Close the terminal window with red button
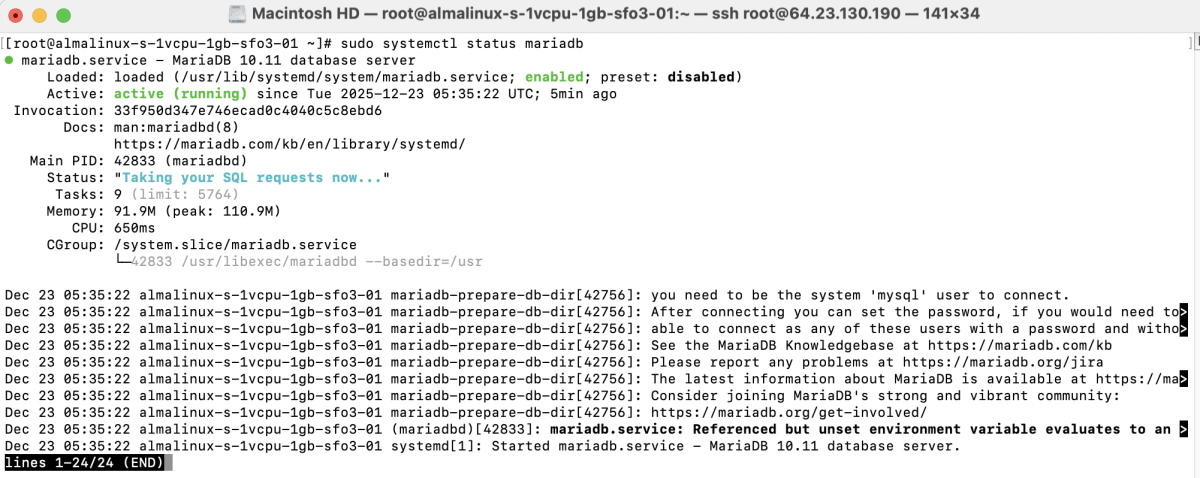Image resolution: width=1200 pixels, height=478 pixels. click(17, 16)
